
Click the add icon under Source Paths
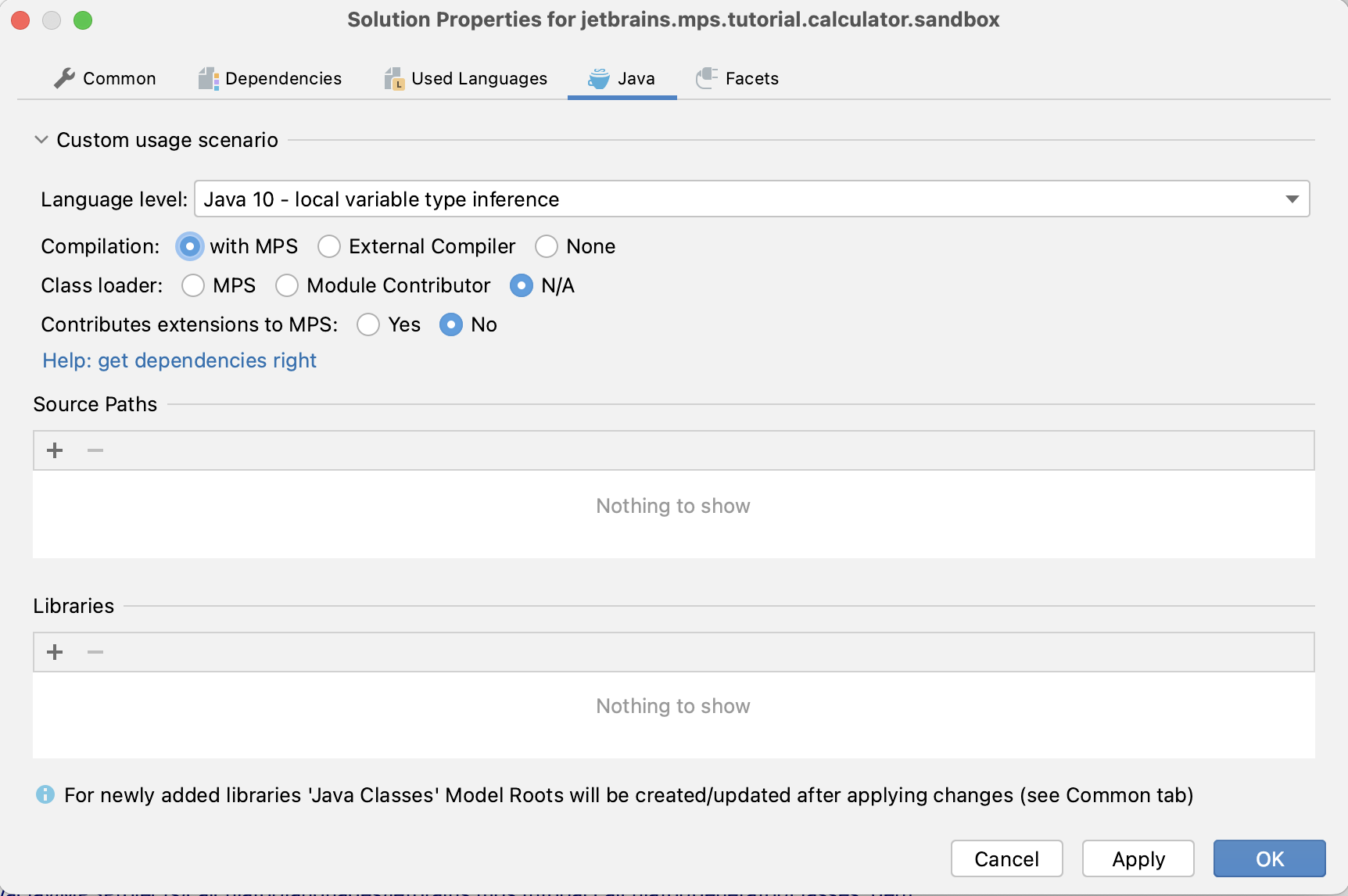click(x=55, y=450)
